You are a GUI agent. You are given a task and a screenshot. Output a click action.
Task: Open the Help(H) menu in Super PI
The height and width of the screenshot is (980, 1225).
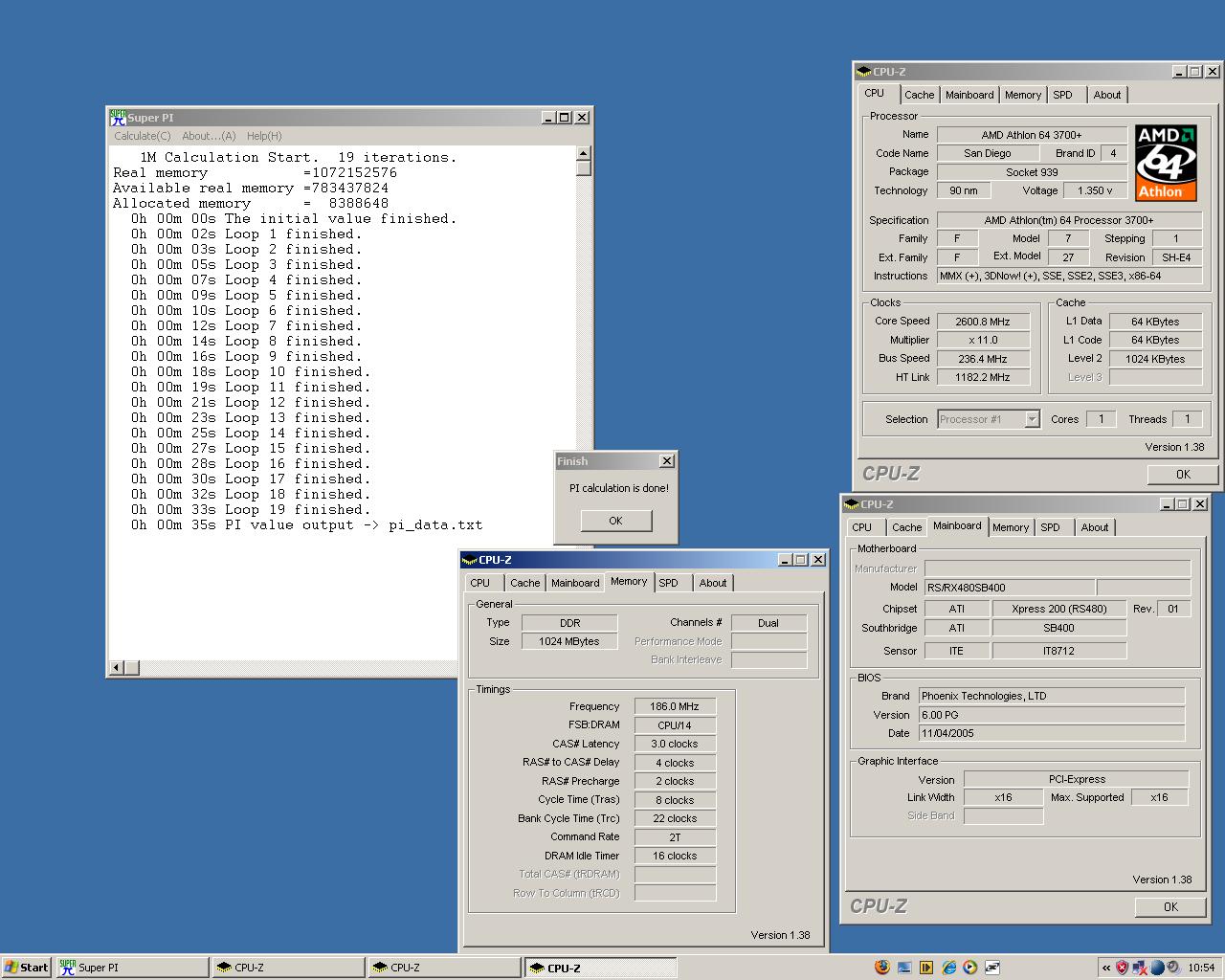tap(264, 136)
